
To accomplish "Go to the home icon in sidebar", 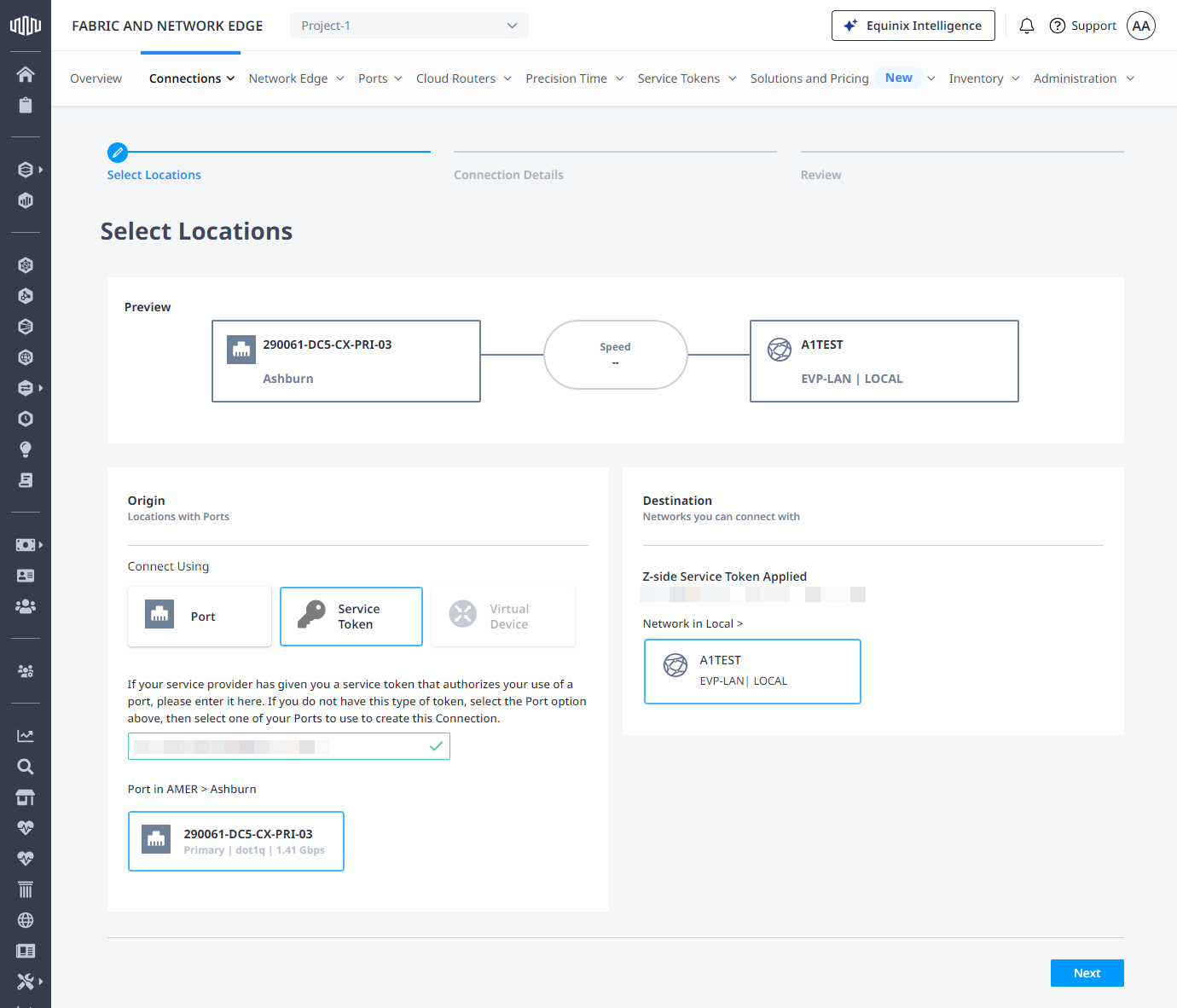I will coord(26,74).
